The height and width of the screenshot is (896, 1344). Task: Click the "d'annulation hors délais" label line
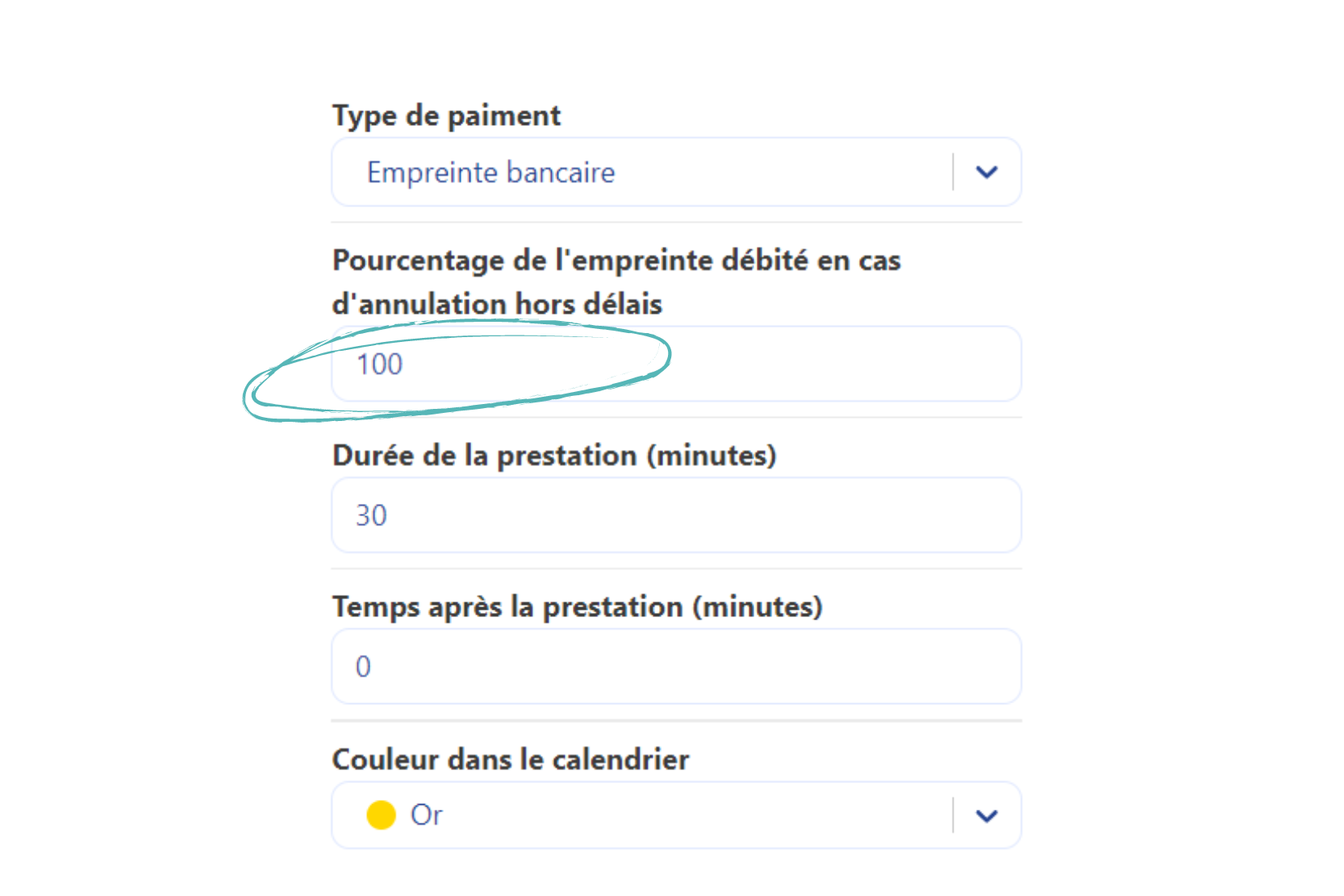497,305
